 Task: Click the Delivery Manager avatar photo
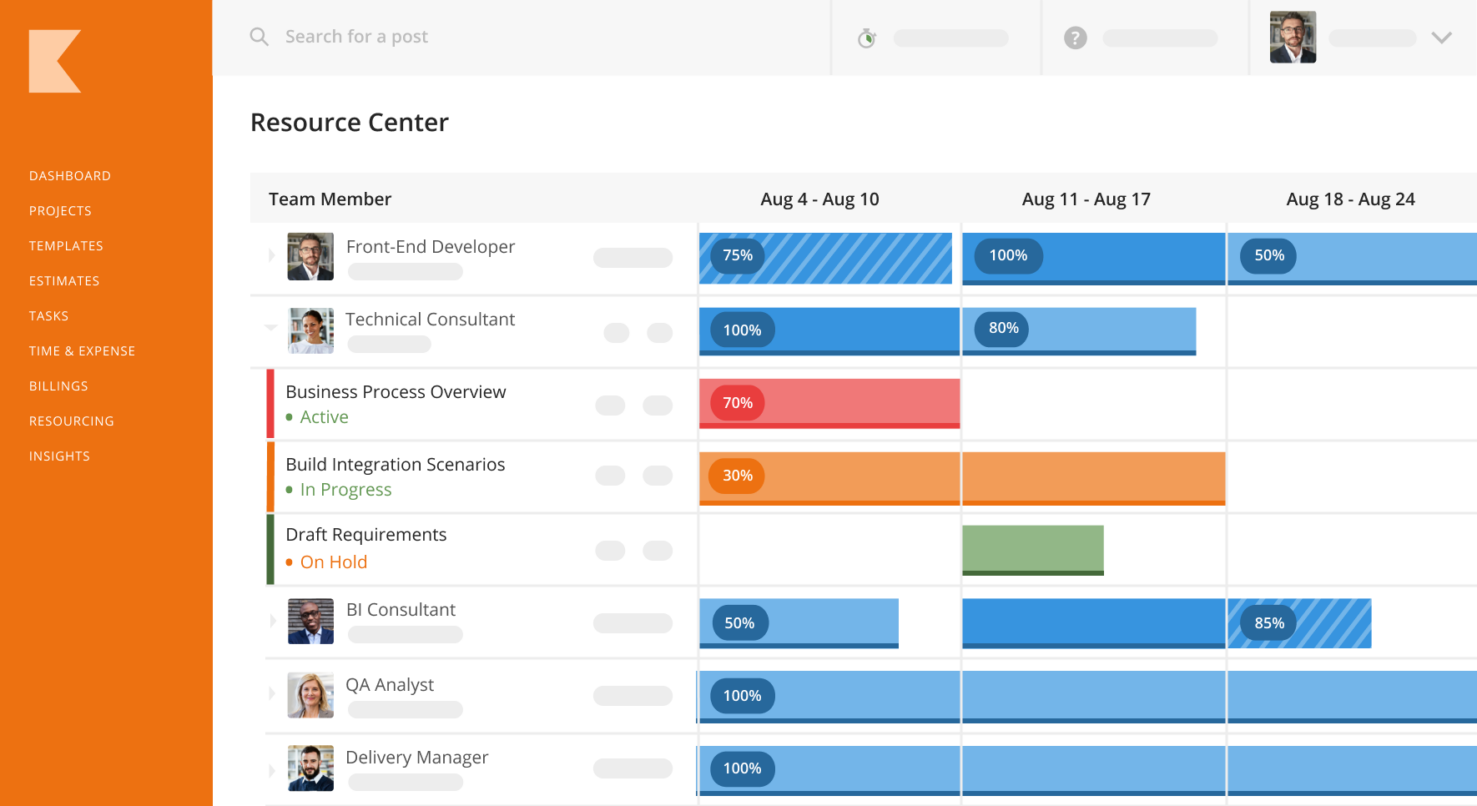pyautogui.click(x=310, y=767)
